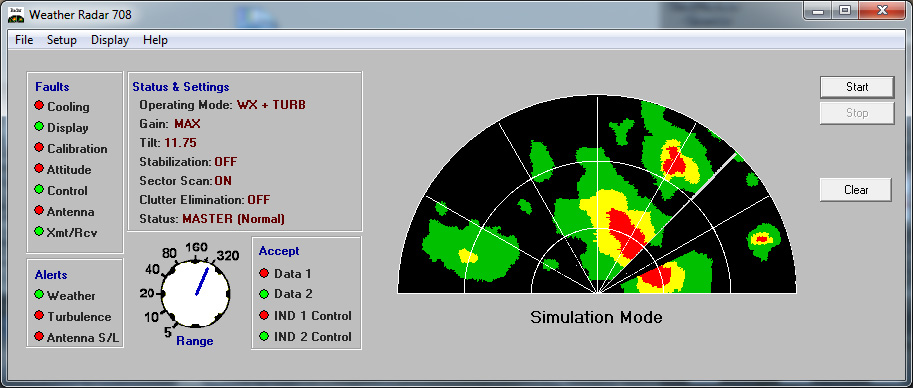Screen dimensions: 913x388
Task: Click the Display fault green indicator
Action: point(39,127)
